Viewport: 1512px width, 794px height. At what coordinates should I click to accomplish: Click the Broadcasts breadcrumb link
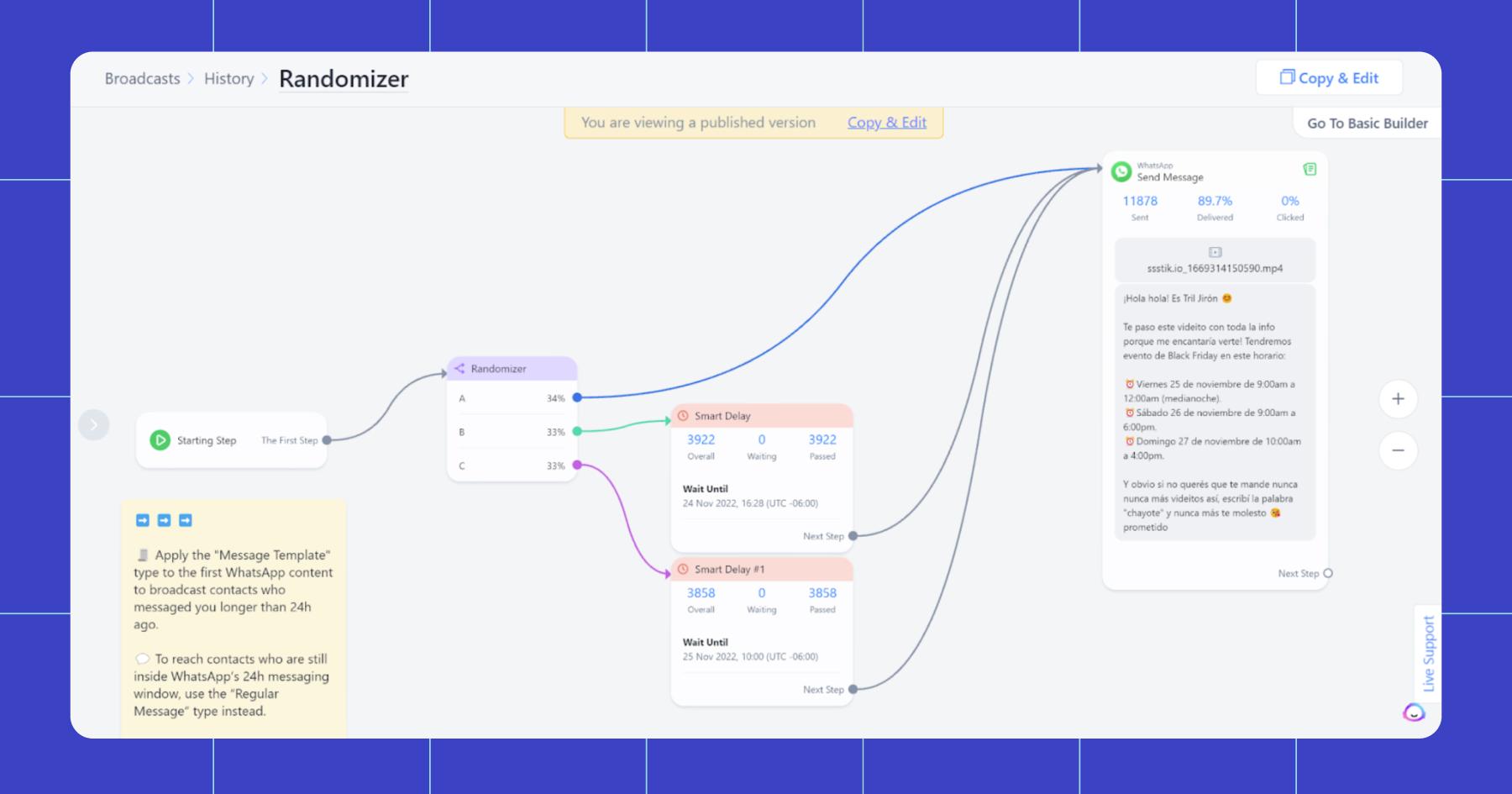click(142, 78)
